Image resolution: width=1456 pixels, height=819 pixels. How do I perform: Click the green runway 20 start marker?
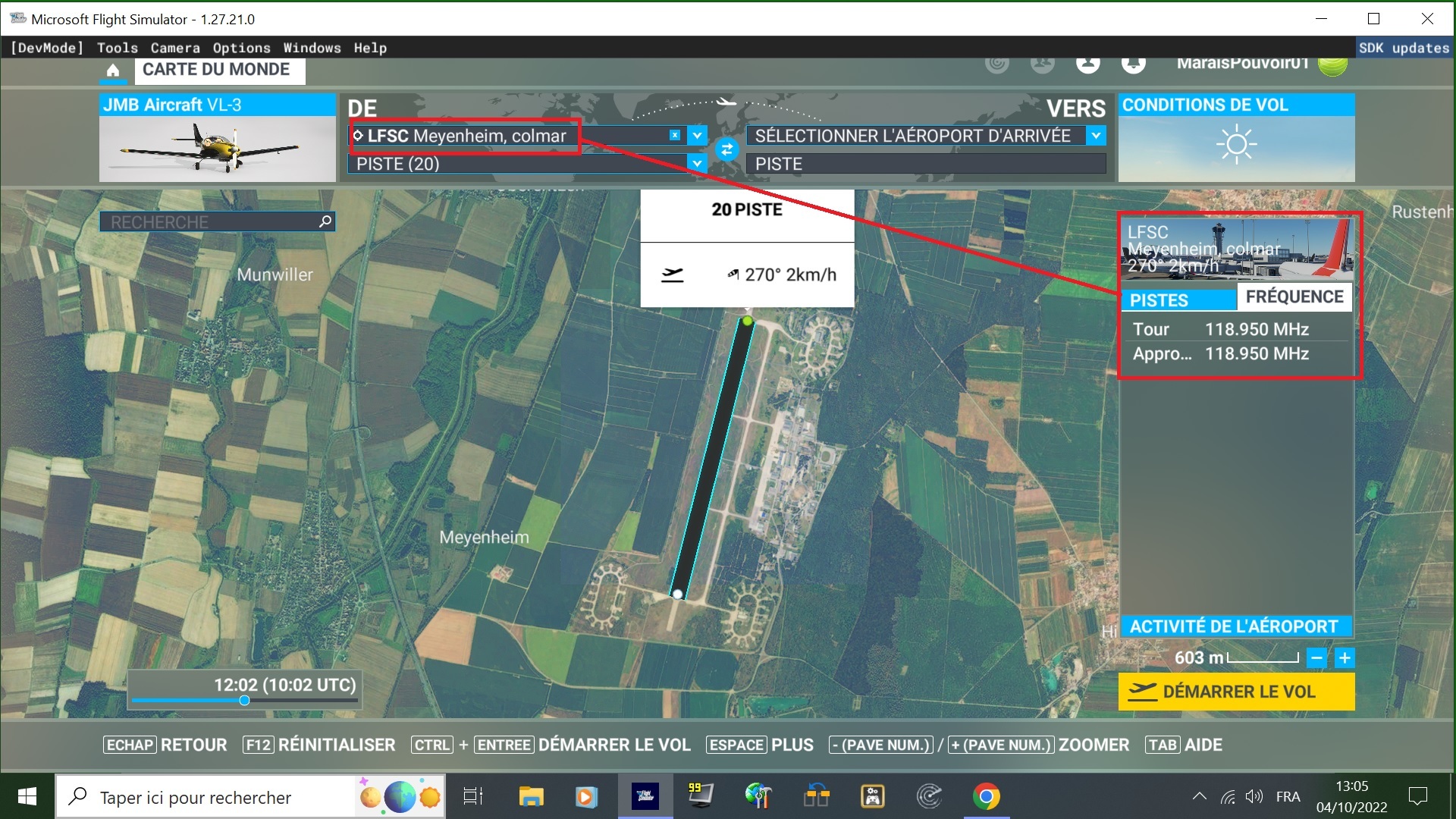point(747,322)
